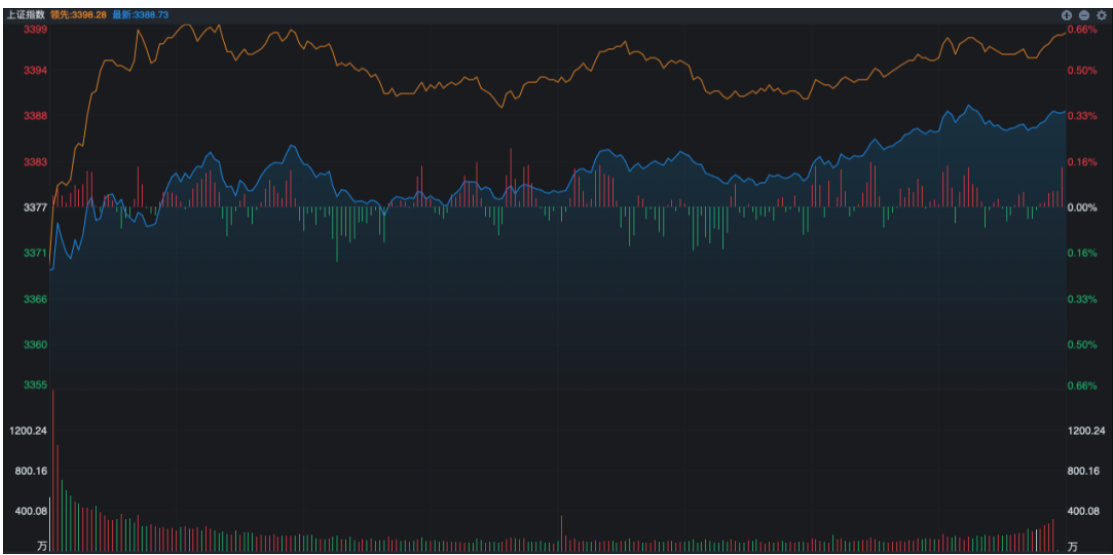Click the orange 领先 3398.28 legend label
Image resolution: width=1113 pixels, height=555 pixels.
coord(78,16)
